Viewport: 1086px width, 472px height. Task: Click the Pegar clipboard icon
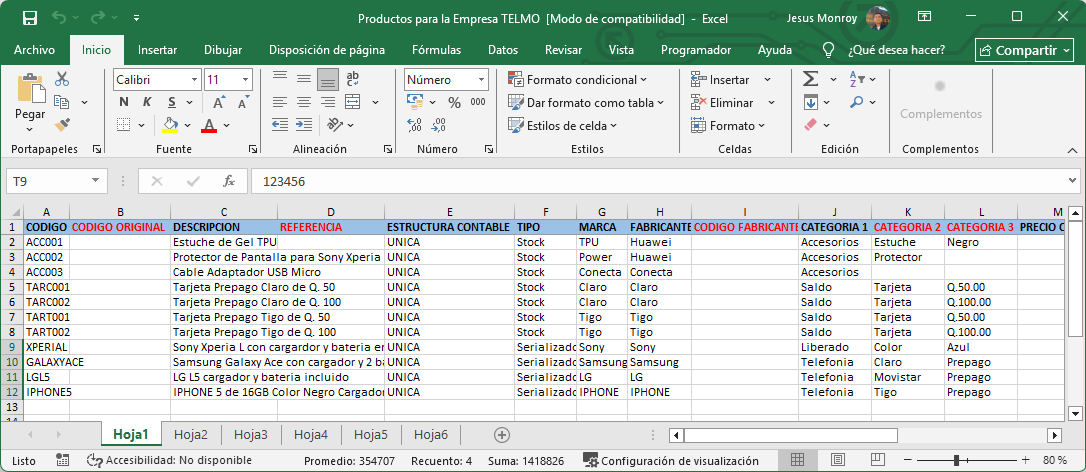click(x=30, y=89)
